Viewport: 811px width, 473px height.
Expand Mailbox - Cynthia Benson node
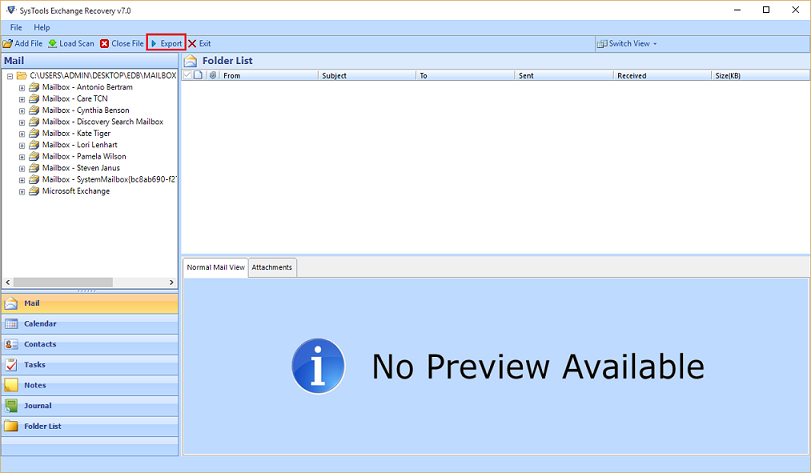point(22,111)
